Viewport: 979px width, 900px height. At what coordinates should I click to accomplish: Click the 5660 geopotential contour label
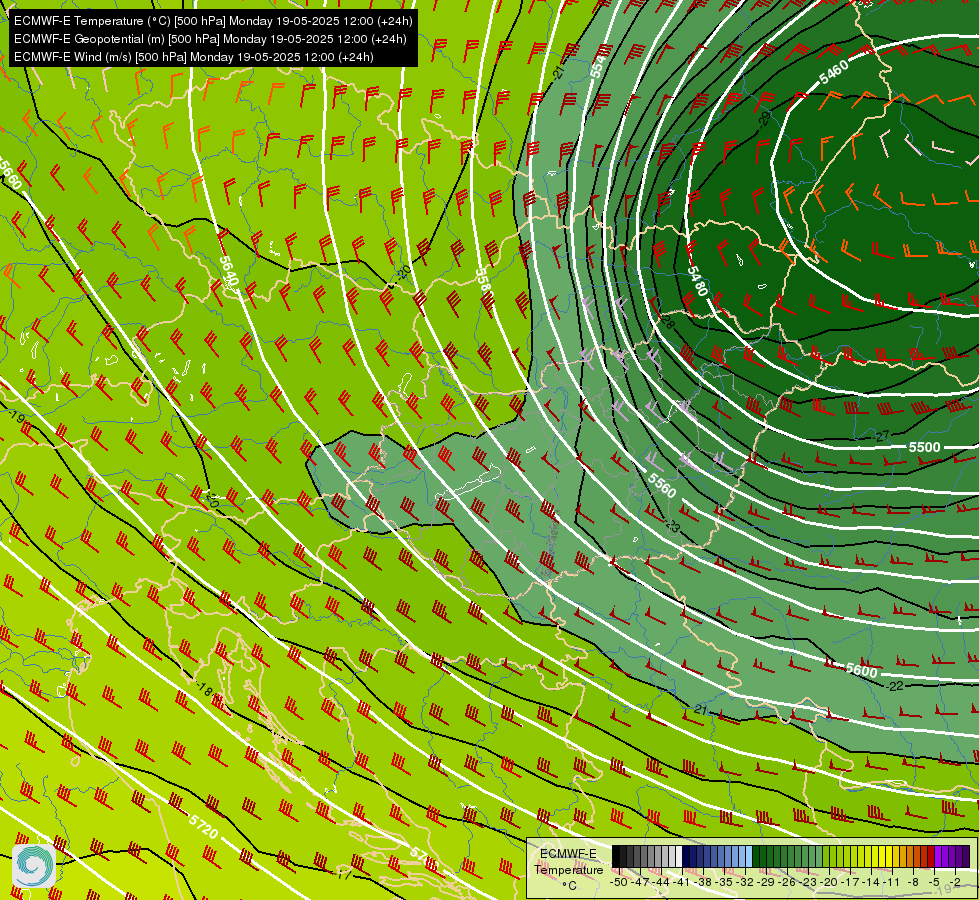pos(10,174)
